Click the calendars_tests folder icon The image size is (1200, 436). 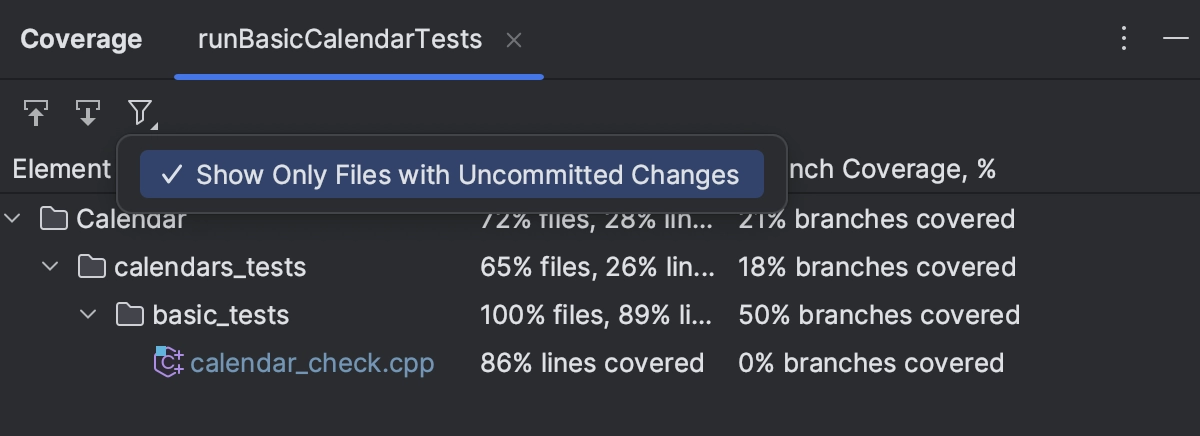tap(91, 267)
